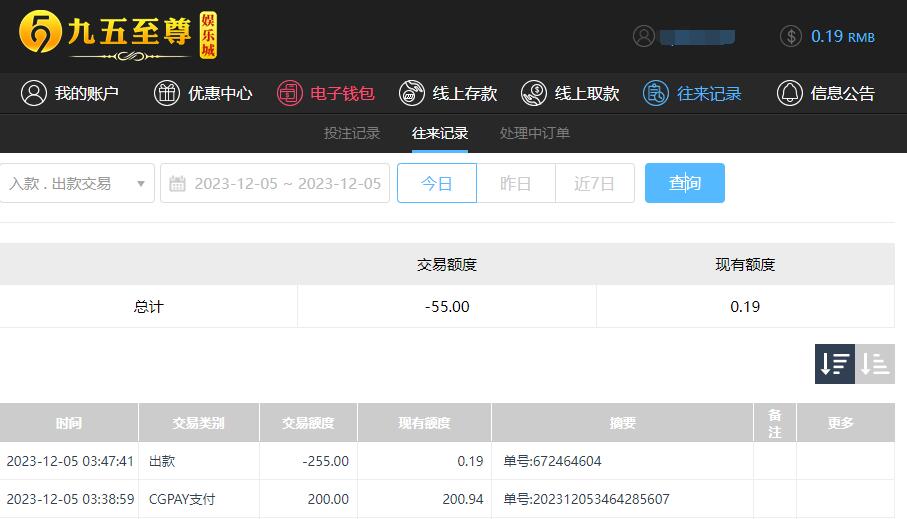The width and height of the screenshot is (907, 519).
Task: Open 我的账户 account icon
Action: [34, 93]
